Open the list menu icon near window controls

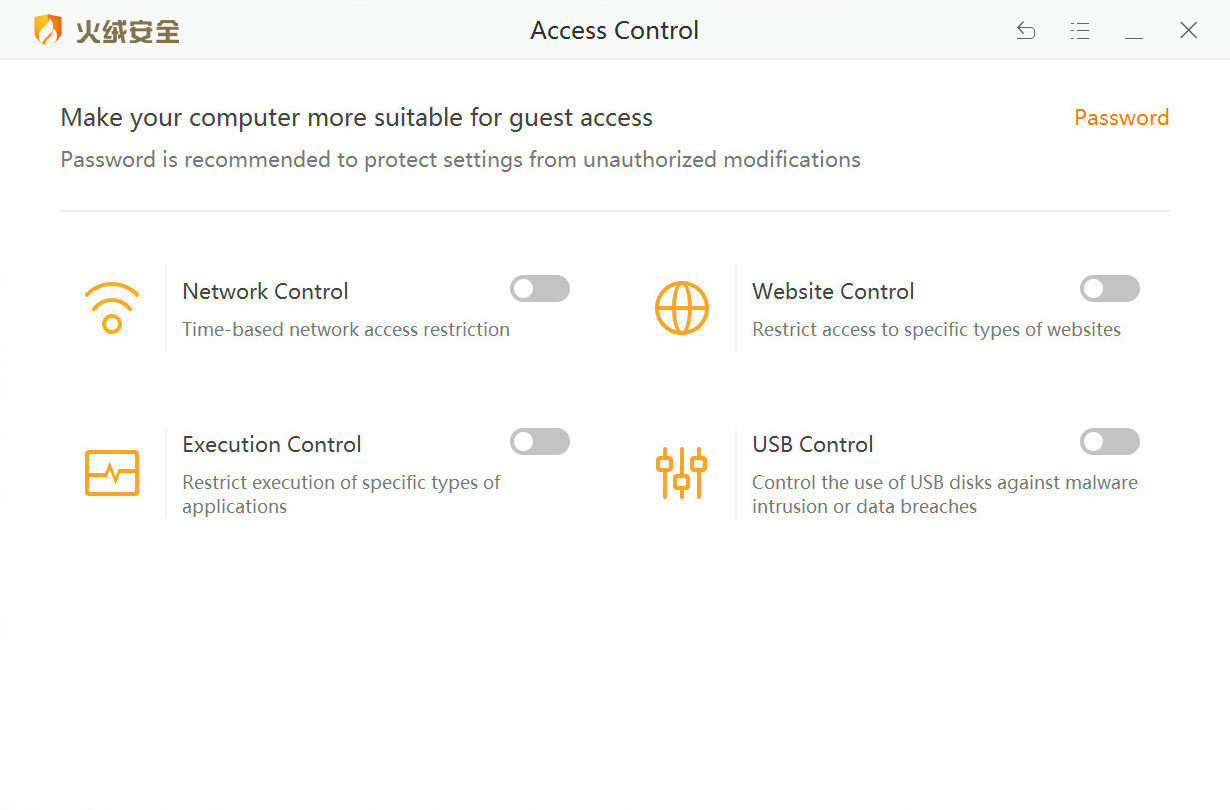pos(1080,30)
